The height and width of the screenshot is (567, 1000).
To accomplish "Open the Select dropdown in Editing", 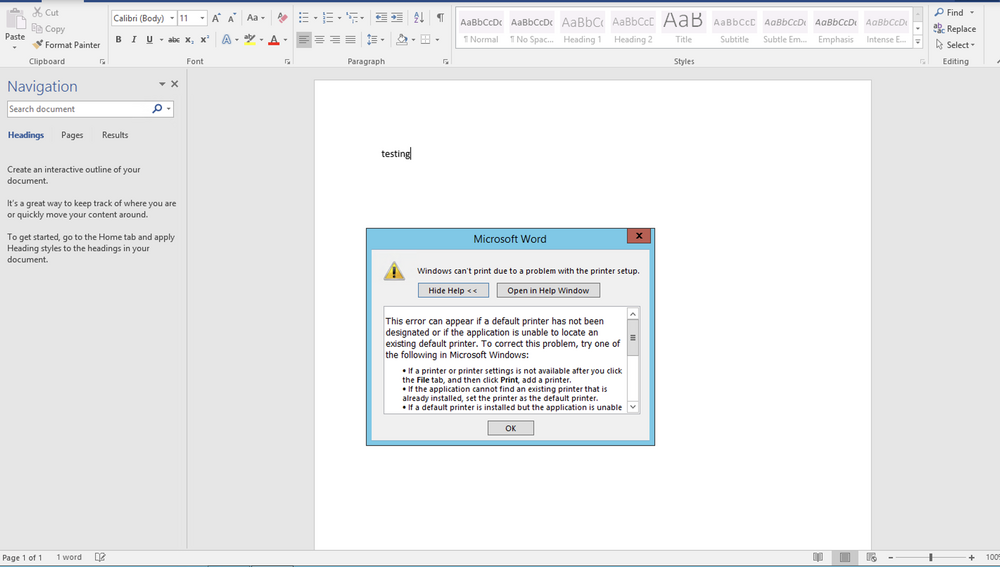I will click(x=955, y=45).
